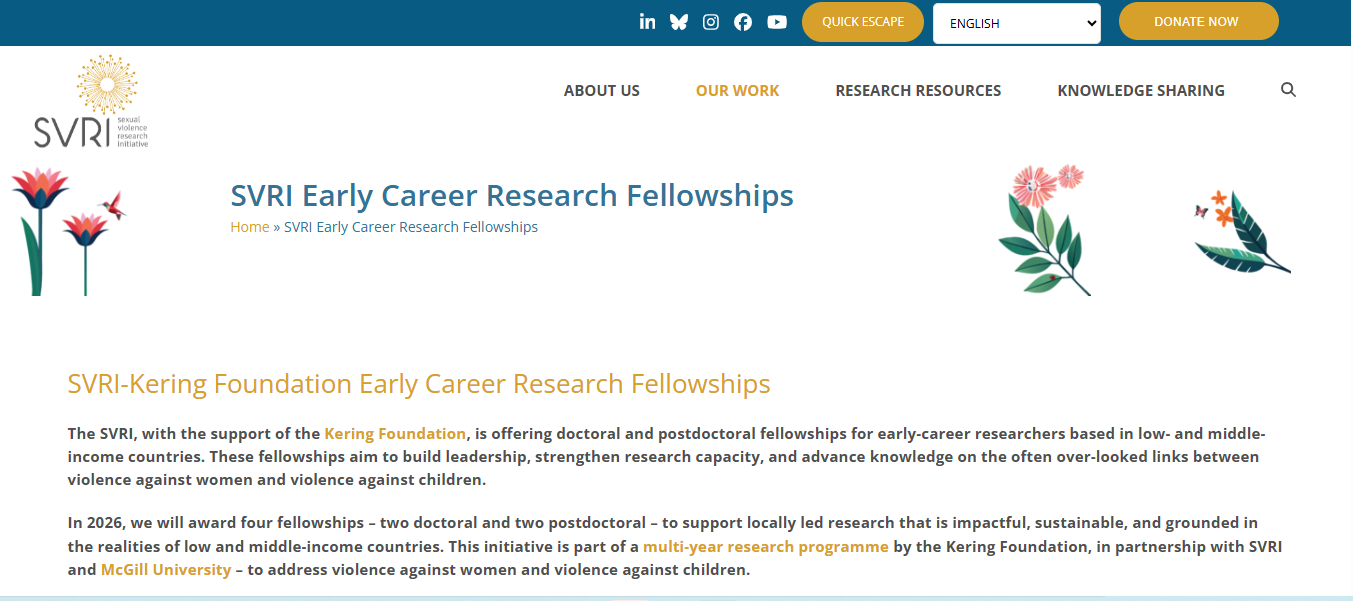Screen dimensions: 1353x601
Task: Open the KNOWLEDGE SHARING menu item
Action: tap(1140, 90)
